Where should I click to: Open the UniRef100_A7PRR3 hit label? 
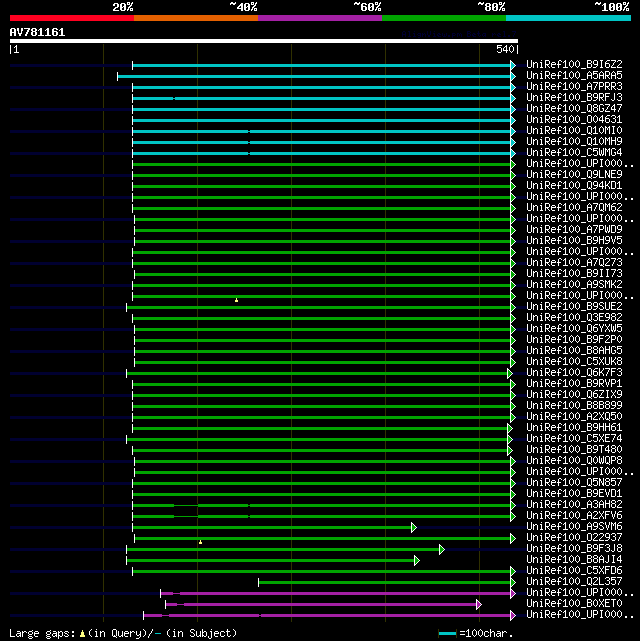click(x=574, y=87)
